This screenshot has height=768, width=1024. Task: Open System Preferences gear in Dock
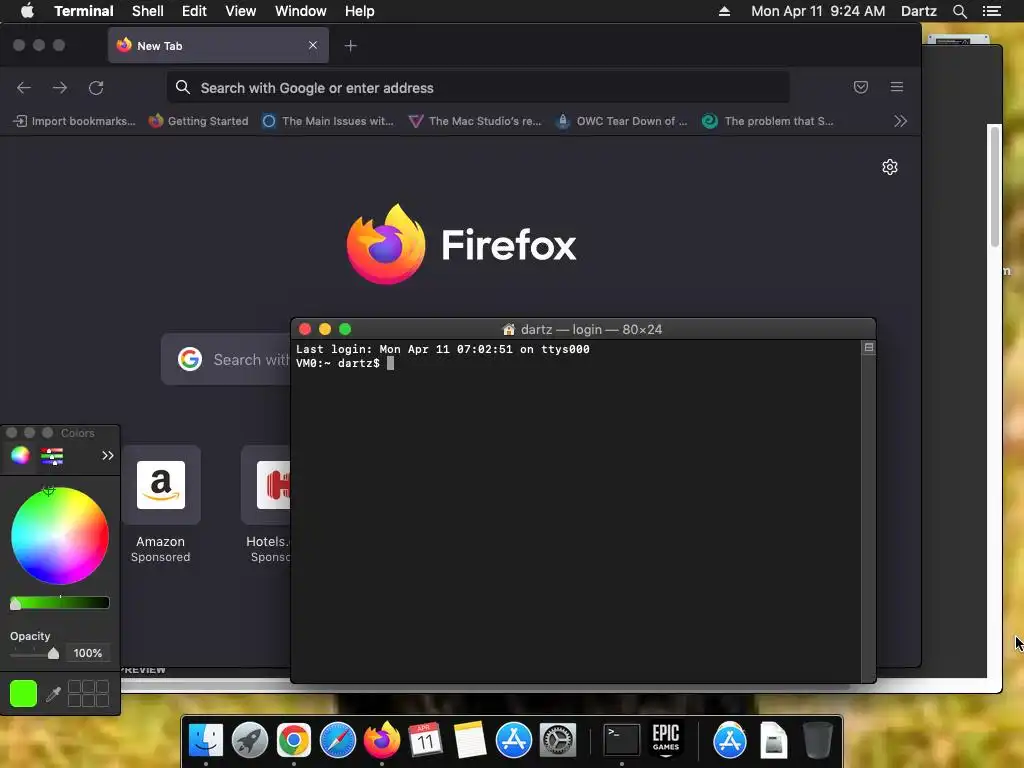557,740
